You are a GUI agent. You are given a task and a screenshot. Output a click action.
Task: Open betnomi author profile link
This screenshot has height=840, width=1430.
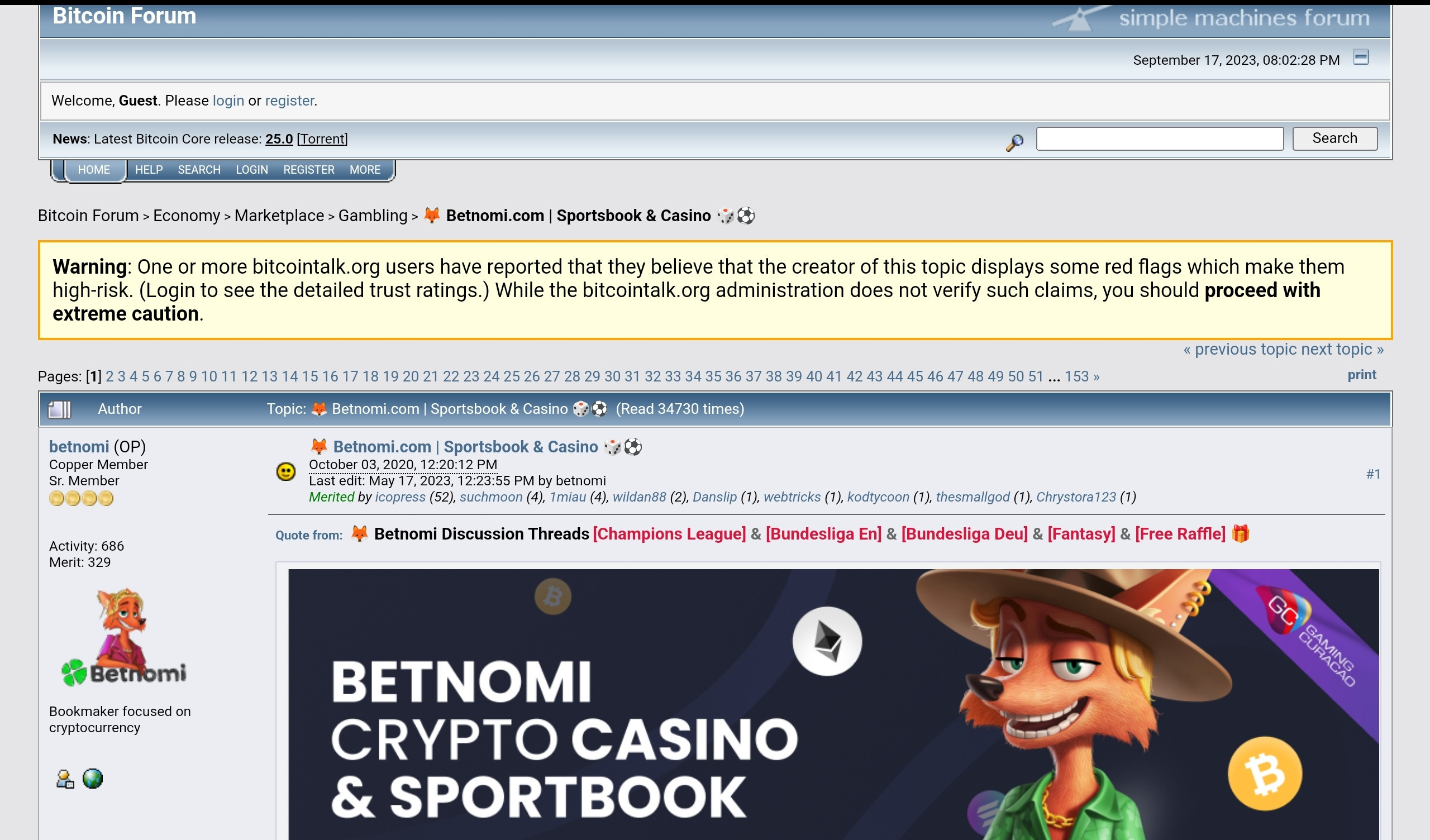click(79, 447)
